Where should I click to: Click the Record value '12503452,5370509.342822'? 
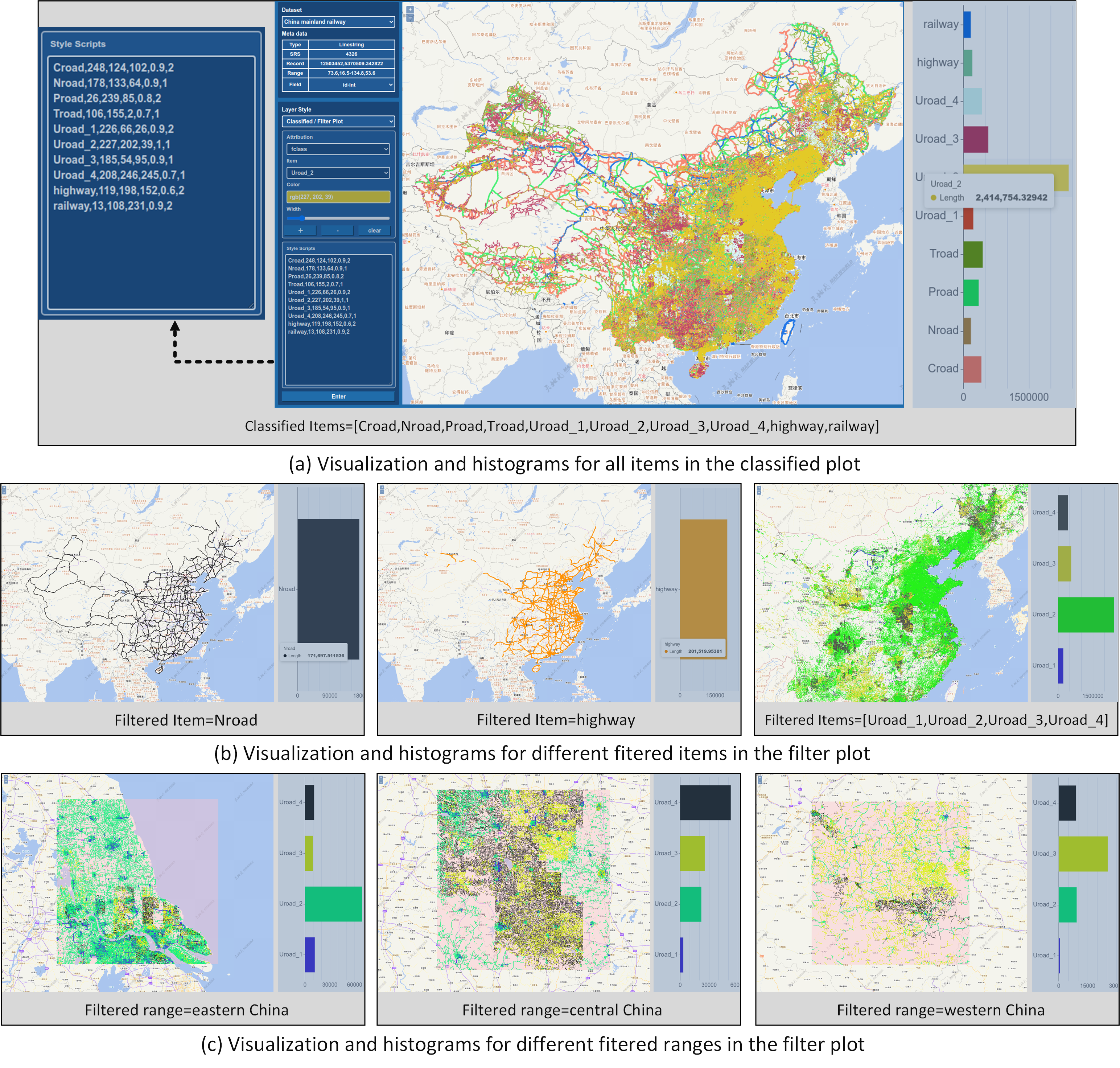click(351, 64)
